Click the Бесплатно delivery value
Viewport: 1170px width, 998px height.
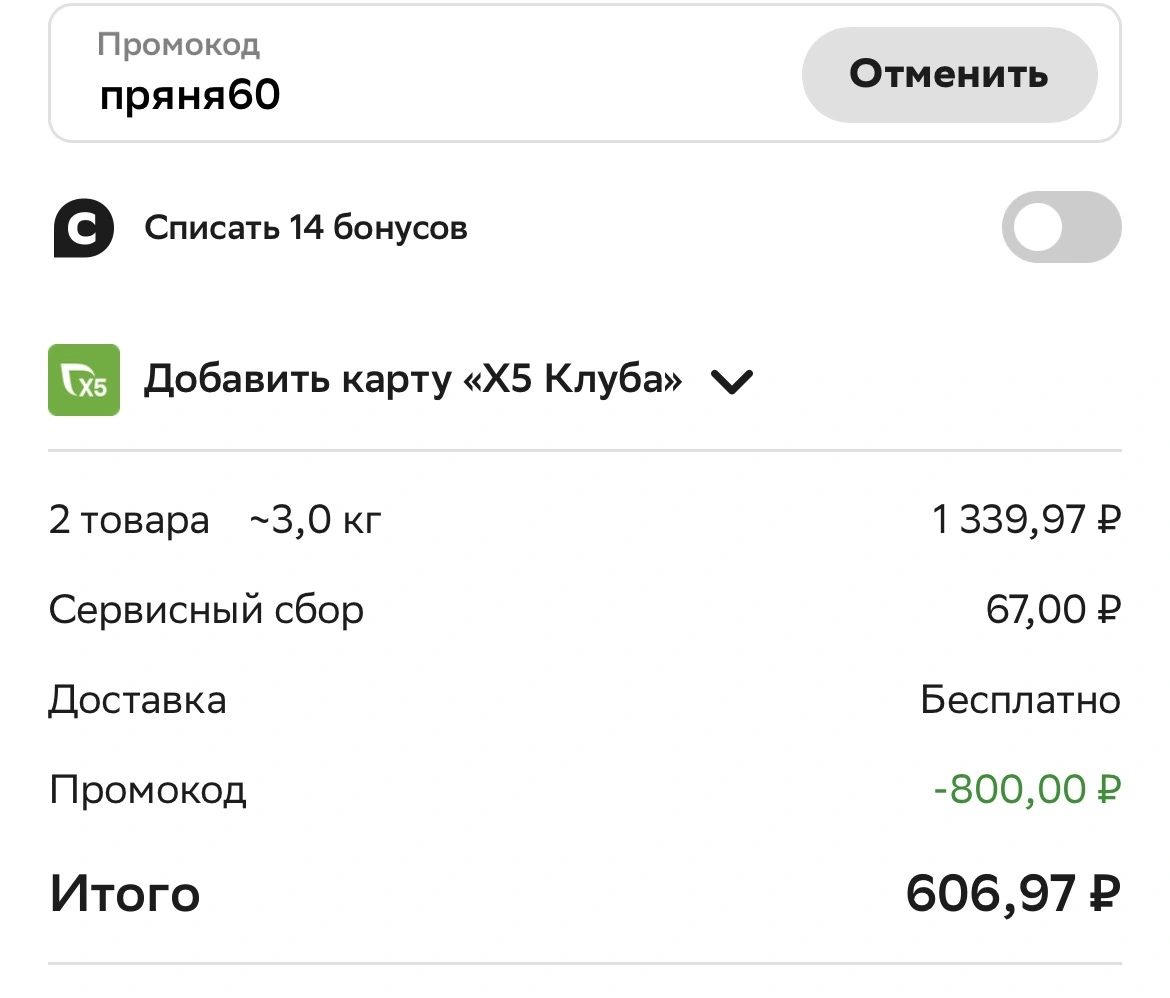pyautogui.click(x=1021, y=700)
